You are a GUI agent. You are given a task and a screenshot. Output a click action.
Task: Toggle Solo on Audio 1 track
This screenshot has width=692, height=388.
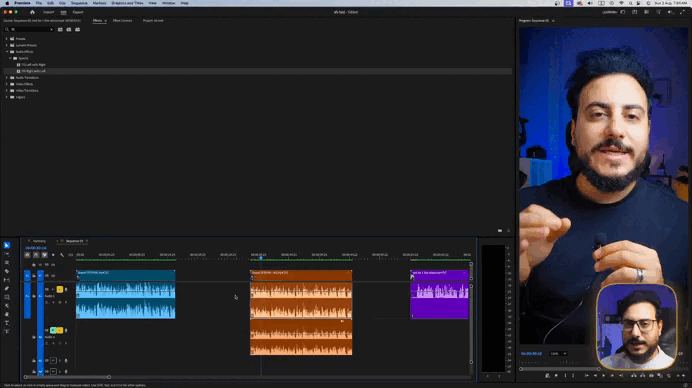tap(60, 290)
